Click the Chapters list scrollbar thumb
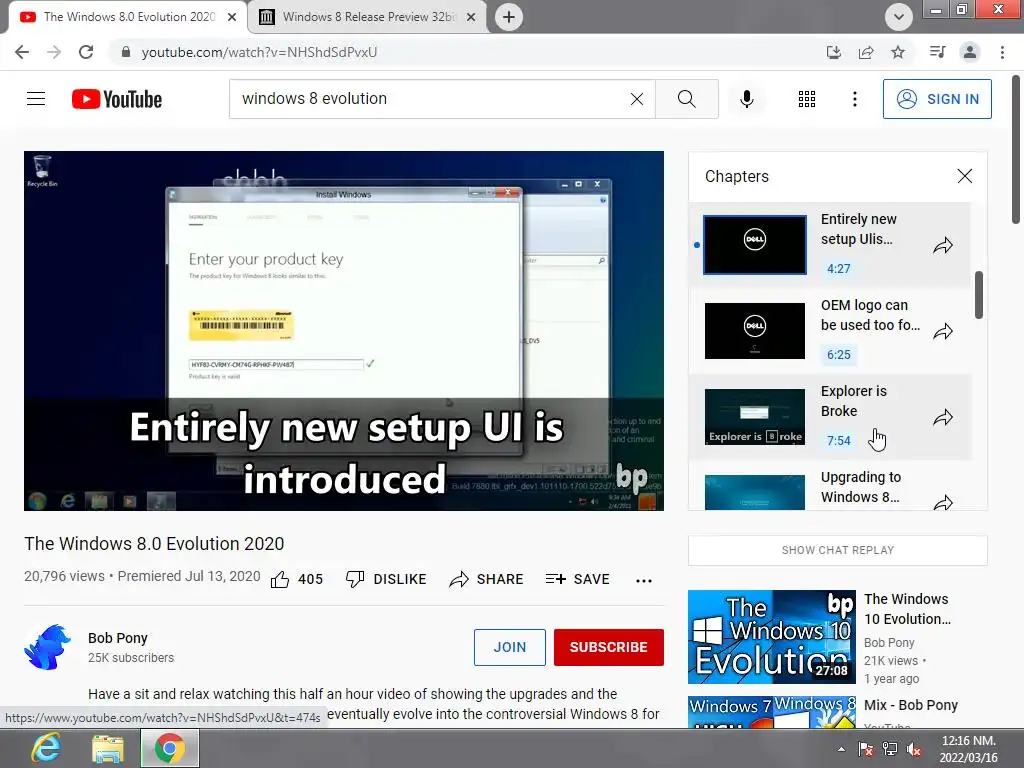1024x768 pixels. 978,295
